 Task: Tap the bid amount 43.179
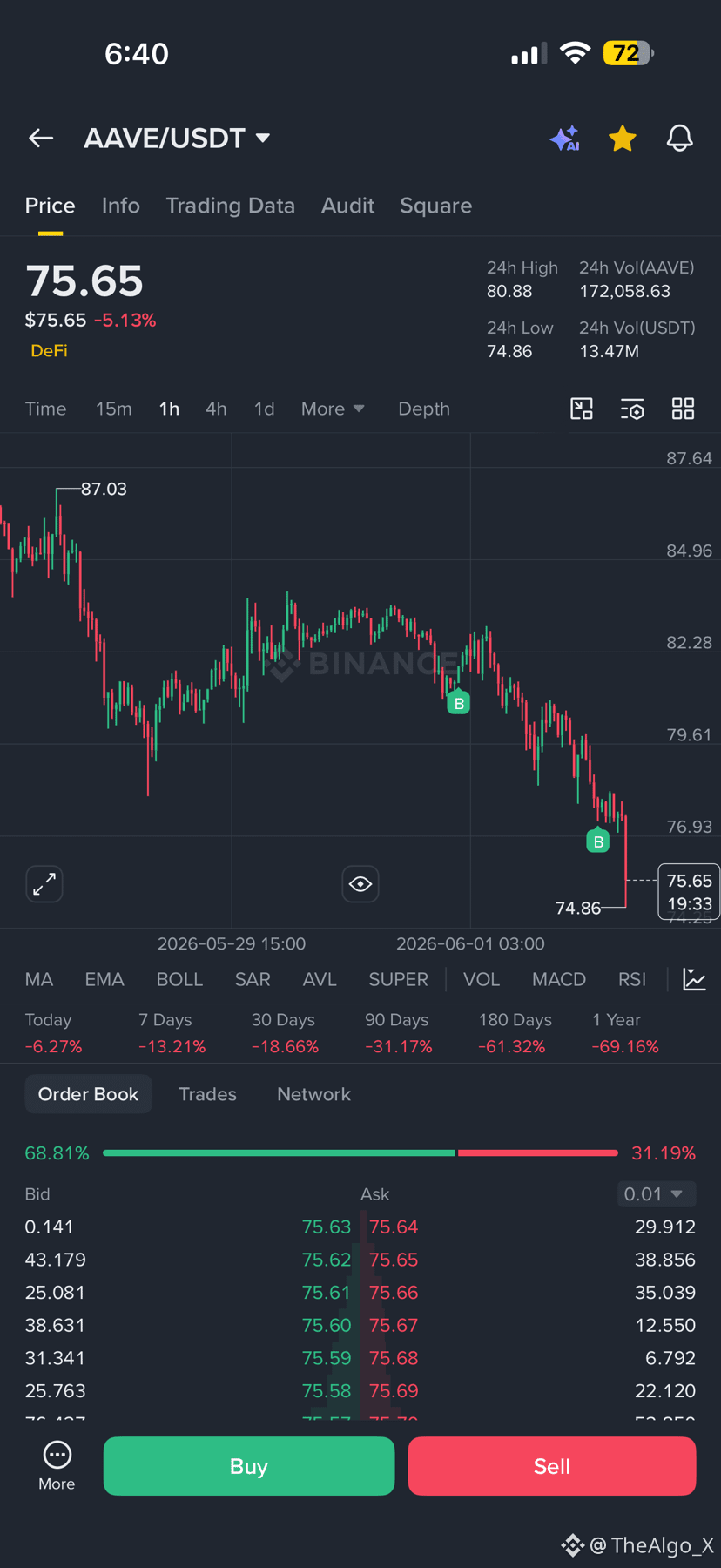coord(55,1260)
